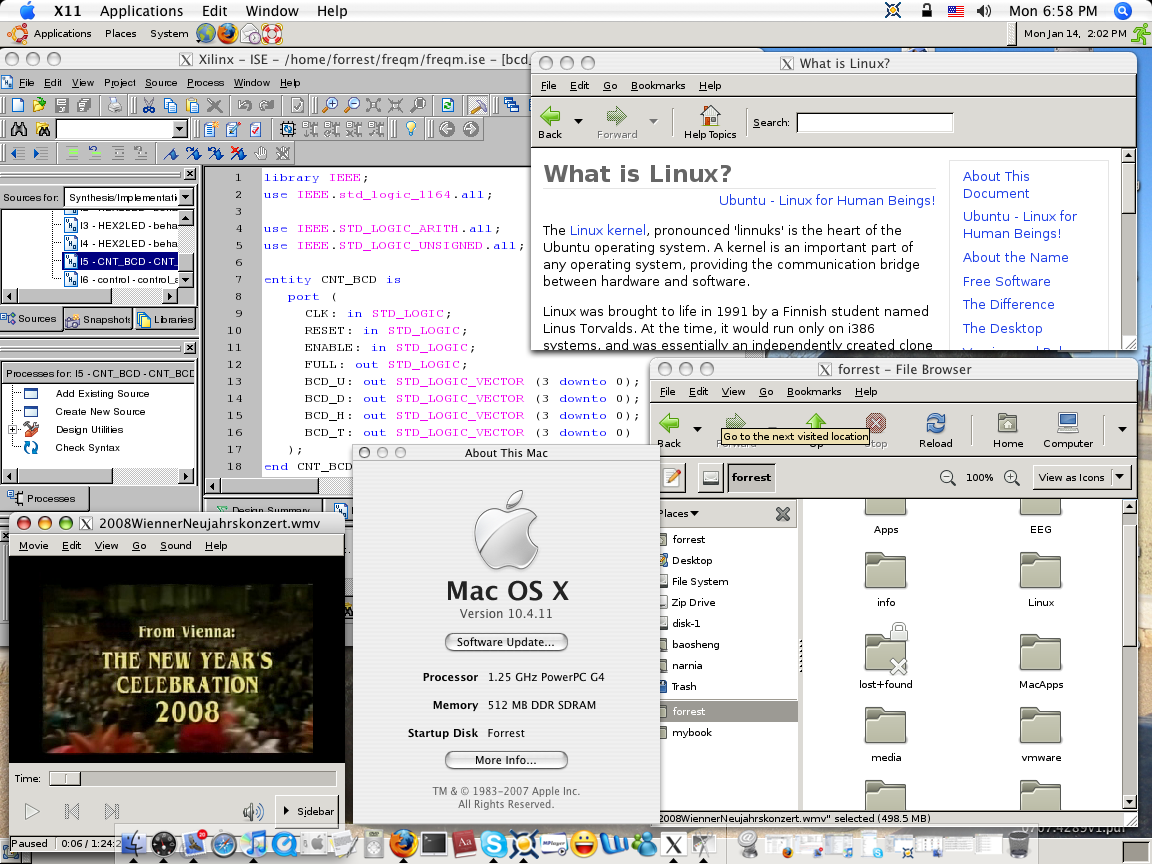Image resolution: width=1152 pixels, height=864 pixels.
Task: Click the Zoom In magnifier icon in ISE
Action: 331,106
